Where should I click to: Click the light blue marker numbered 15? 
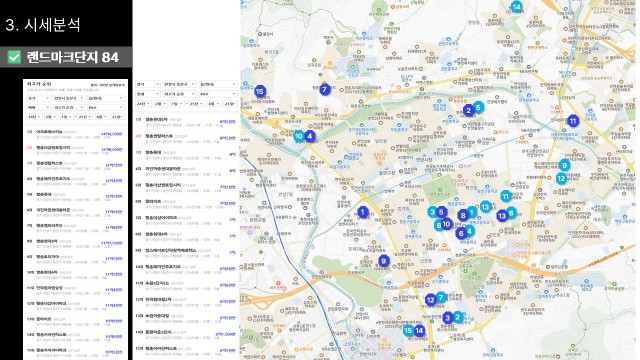click(x=408, y=331)
